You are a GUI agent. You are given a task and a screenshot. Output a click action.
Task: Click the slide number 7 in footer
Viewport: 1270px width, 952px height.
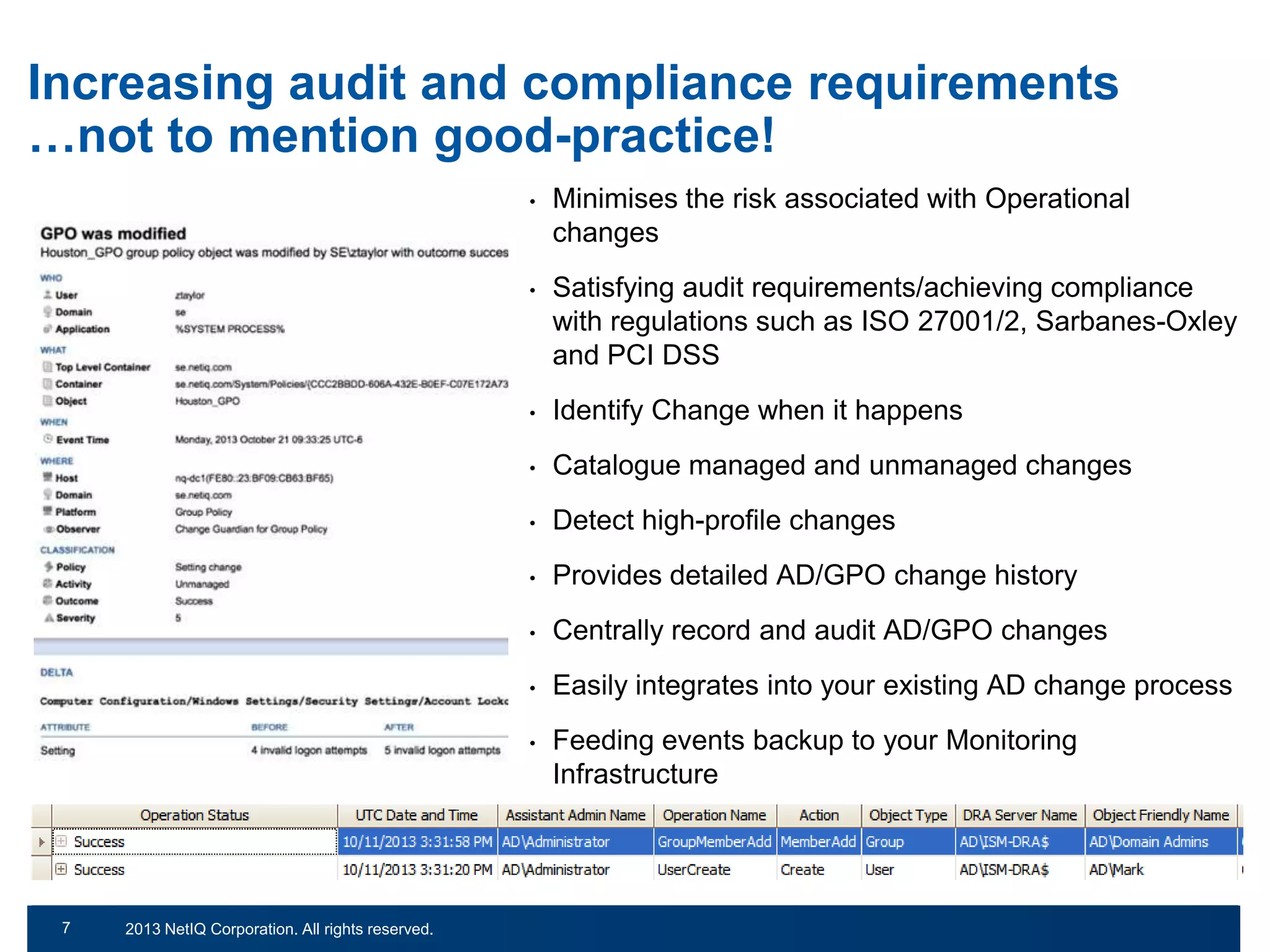click(66, 928)
